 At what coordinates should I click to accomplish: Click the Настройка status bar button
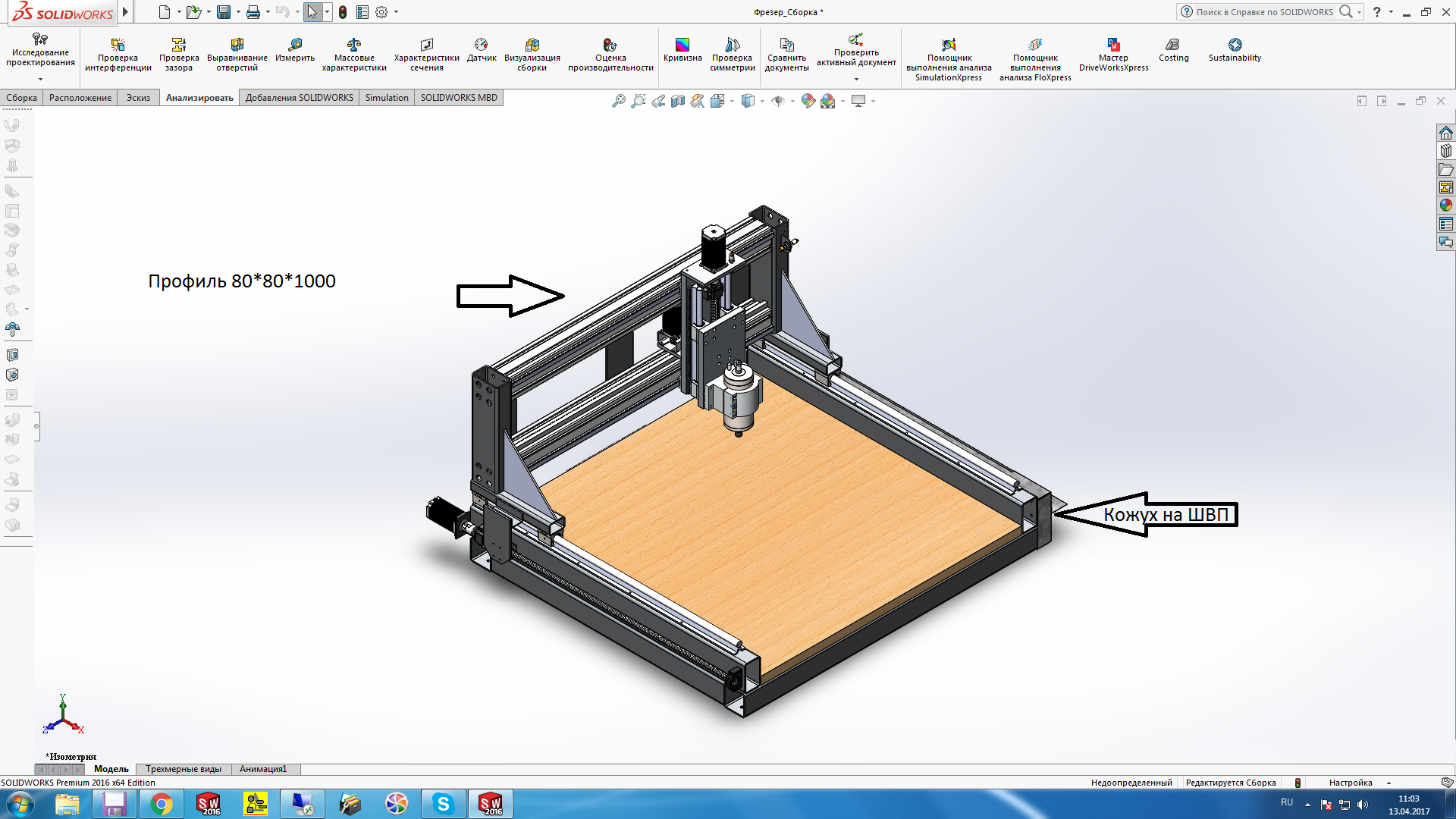(x=1351, y=783)
